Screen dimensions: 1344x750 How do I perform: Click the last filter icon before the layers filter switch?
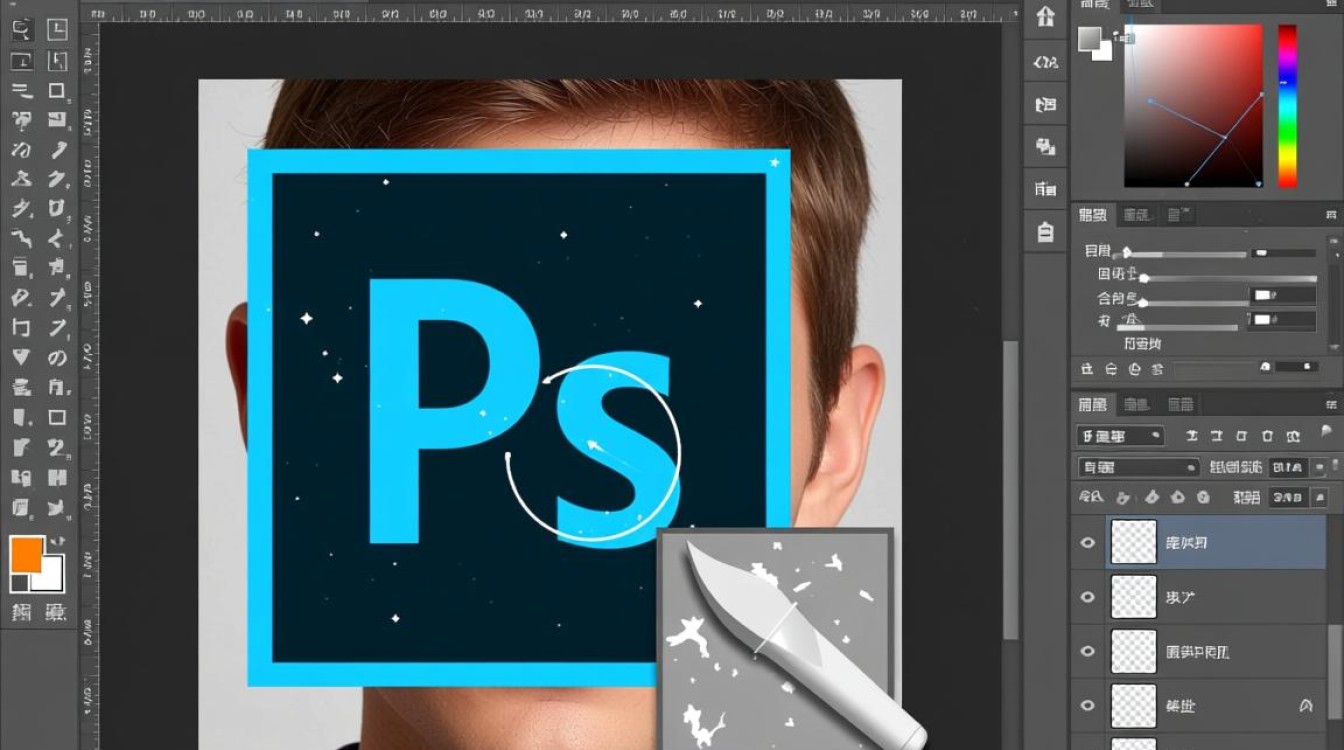(1294, 436)
